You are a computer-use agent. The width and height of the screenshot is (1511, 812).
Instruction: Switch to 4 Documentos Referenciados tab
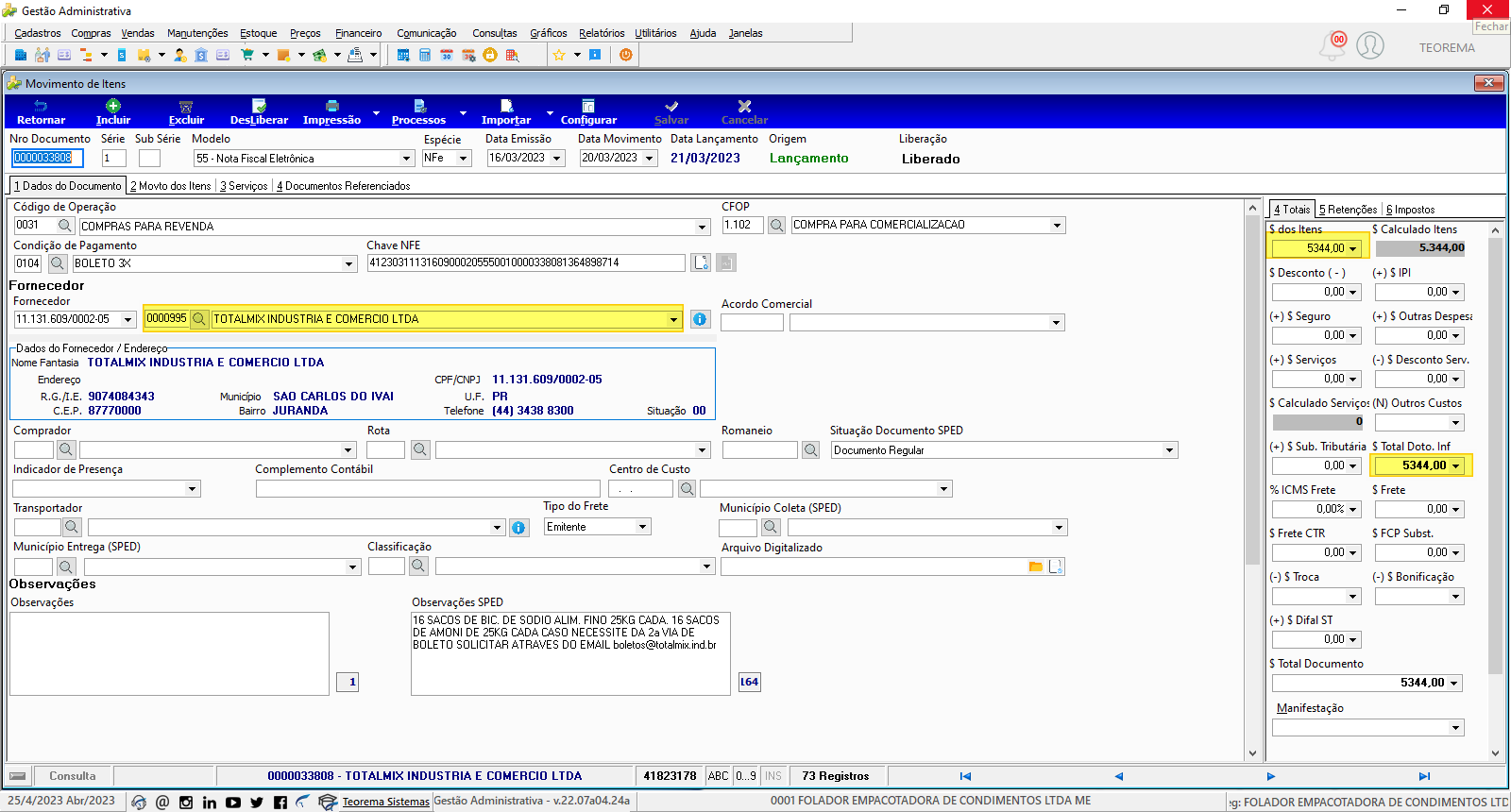click(344, 186)
